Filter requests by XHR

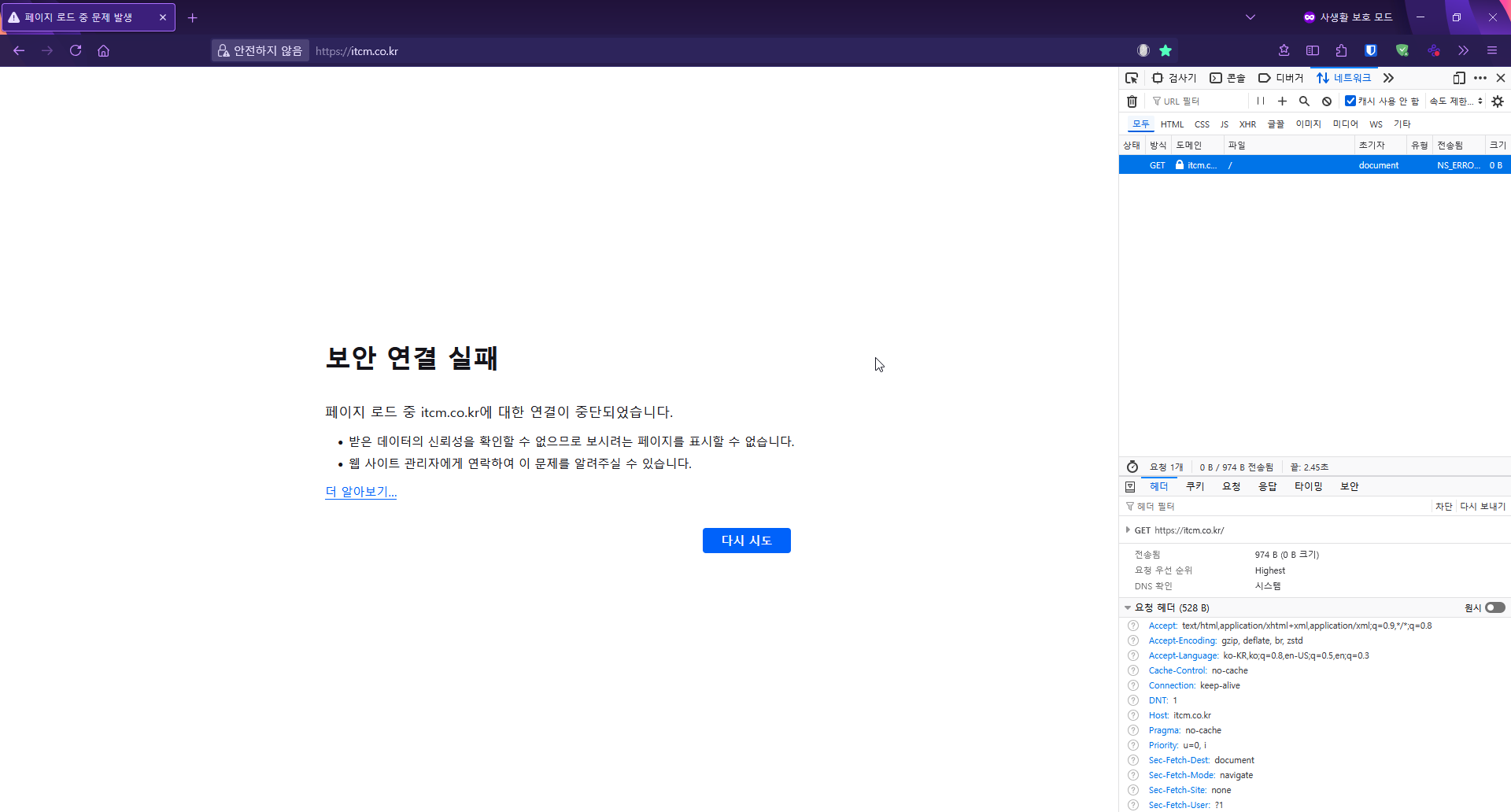(1247, 124)
